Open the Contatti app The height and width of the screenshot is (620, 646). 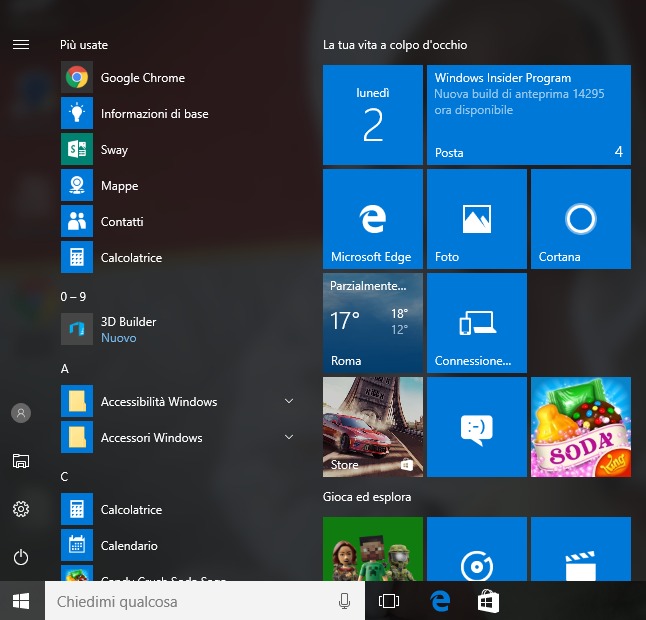click(178, 221)
